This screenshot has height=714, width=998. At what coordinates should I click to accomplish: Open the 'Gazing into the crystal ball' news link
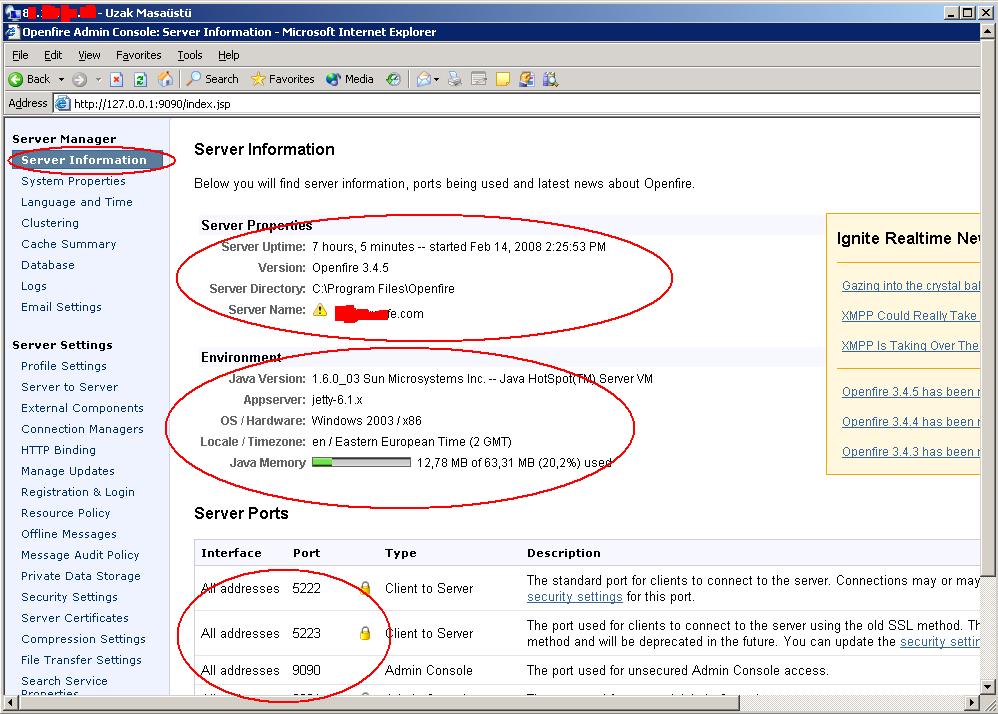point(911,286)
